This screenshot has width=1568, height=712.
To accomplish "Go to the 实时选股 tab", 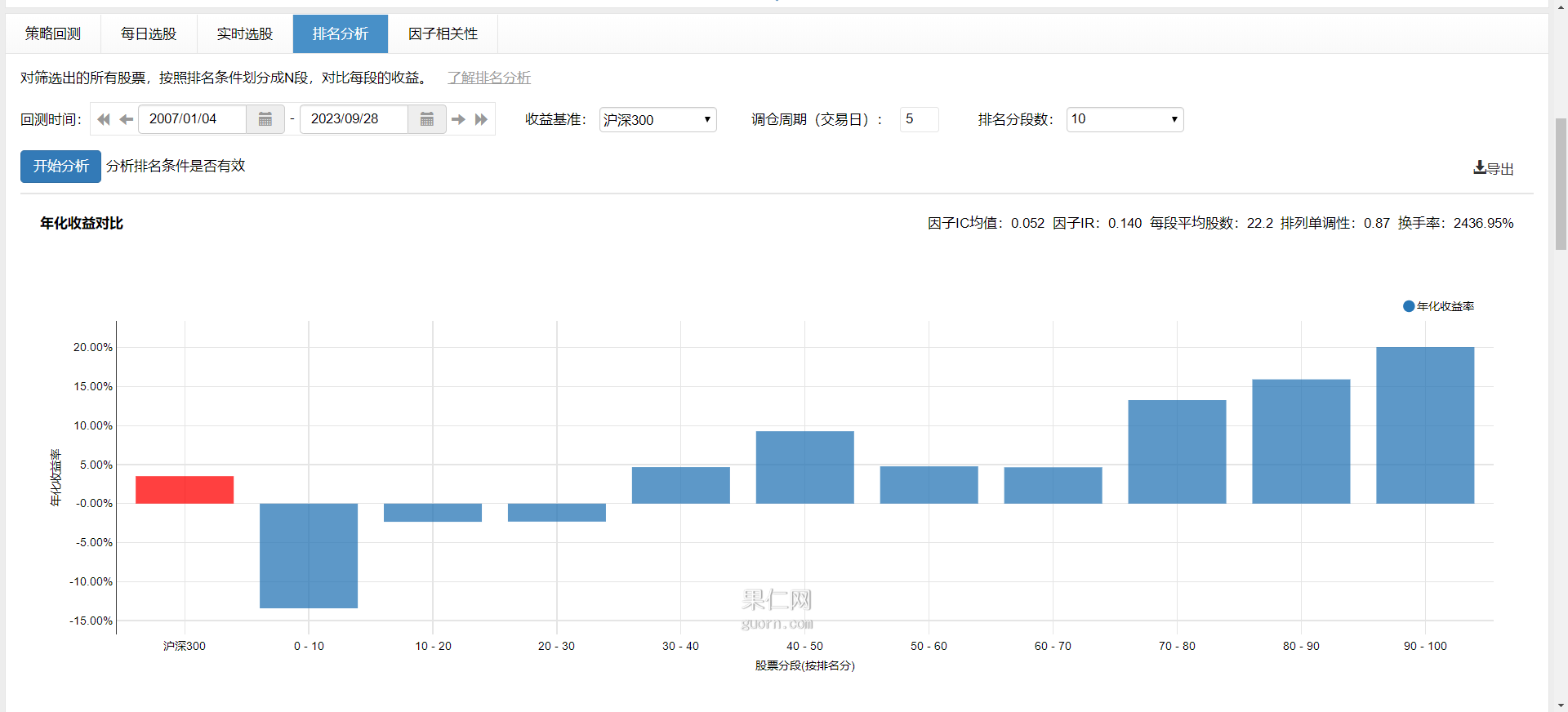I will pos(245,33).
